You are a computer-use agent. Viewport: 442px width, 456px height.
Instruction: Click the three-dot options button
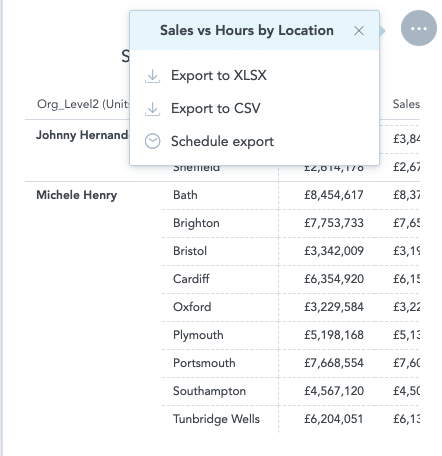419,28
